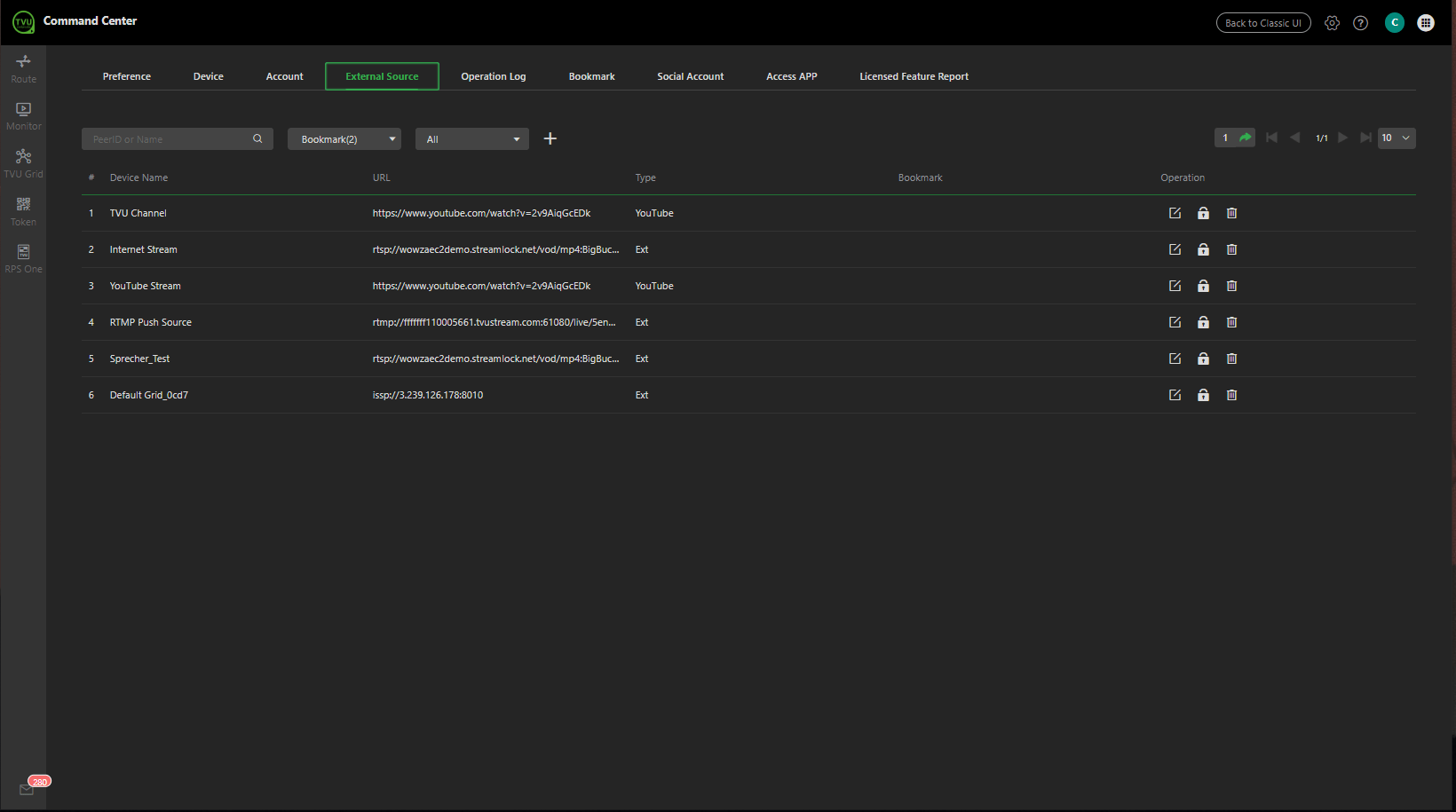Screen dimensions: 1456x812
Task: Delete the TVU Channel source
Action: [x=1231, y=213]
